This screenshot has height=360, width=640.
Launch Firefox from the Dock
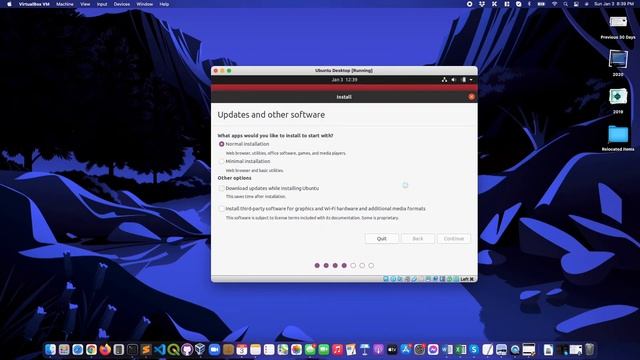[105, 349]
